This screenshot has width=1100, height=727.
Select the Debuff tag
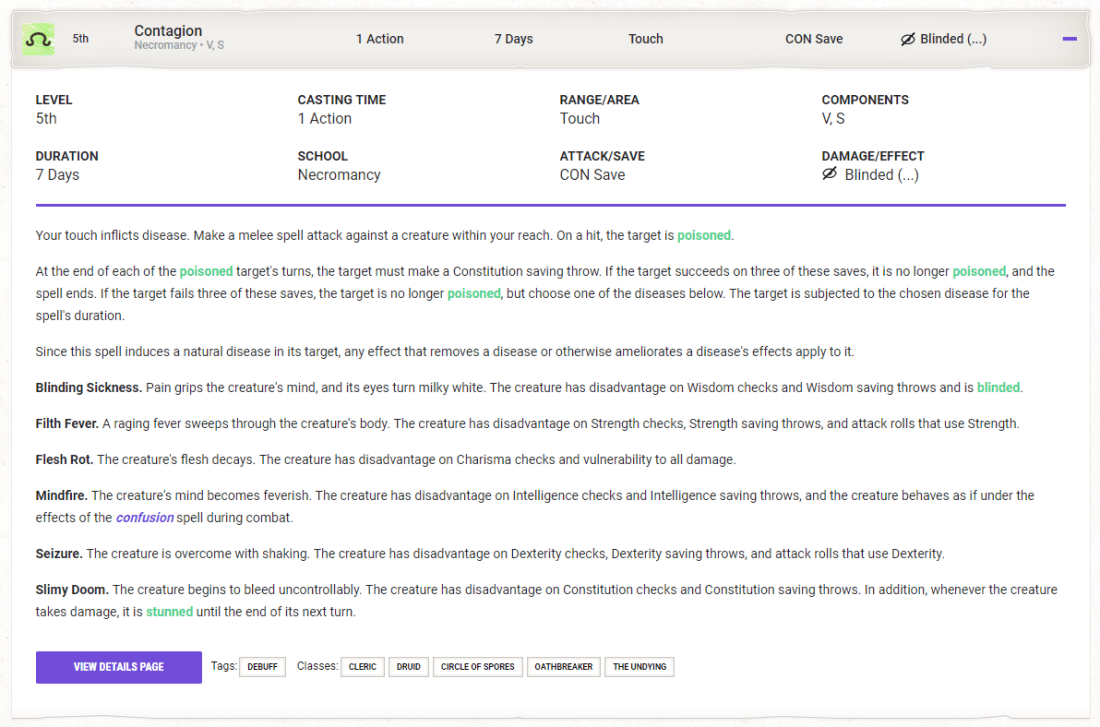pyautogui.click(x=263, y=667)
